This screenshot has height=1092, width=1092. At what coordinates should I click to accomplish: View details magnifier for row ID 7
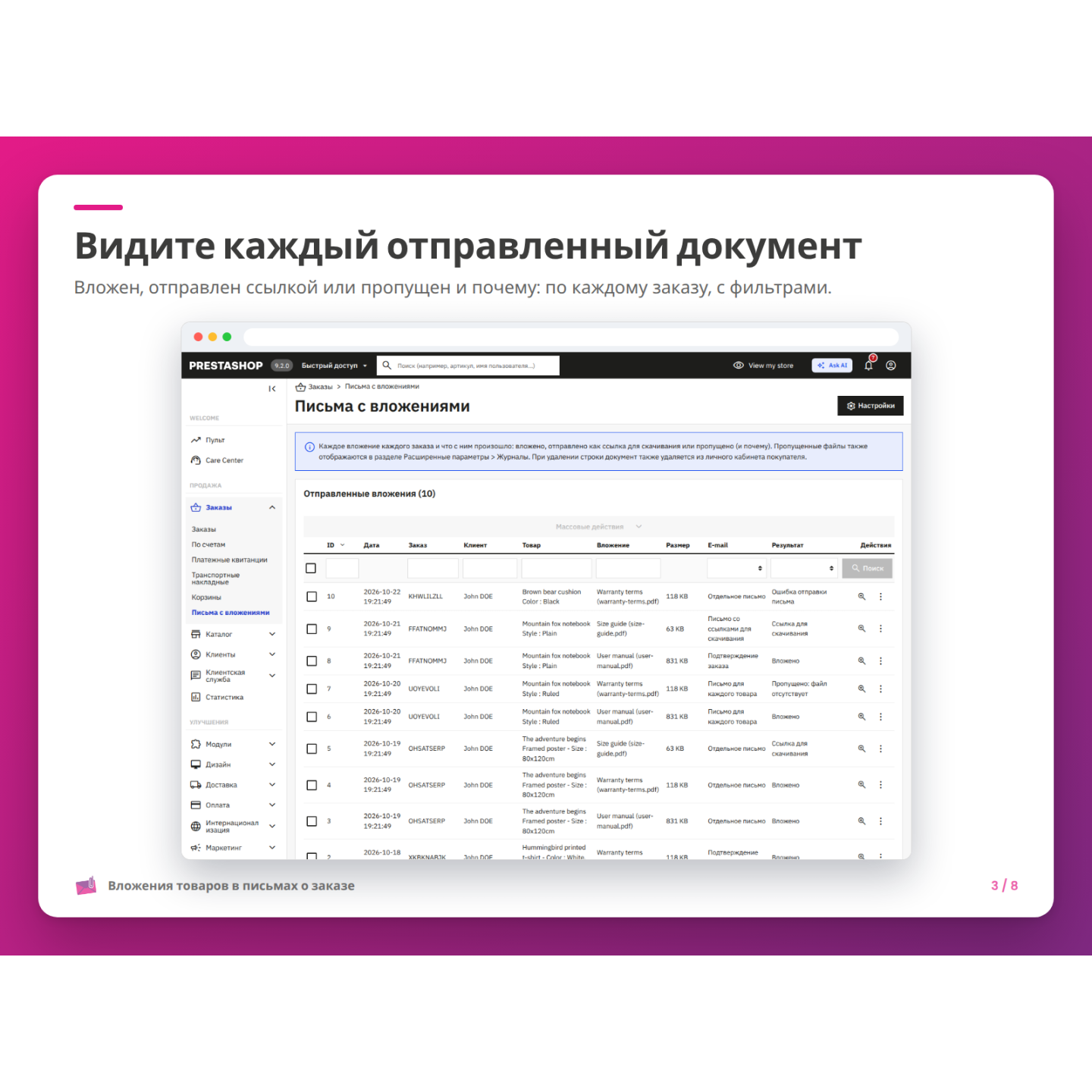click(x=861, y=689)
